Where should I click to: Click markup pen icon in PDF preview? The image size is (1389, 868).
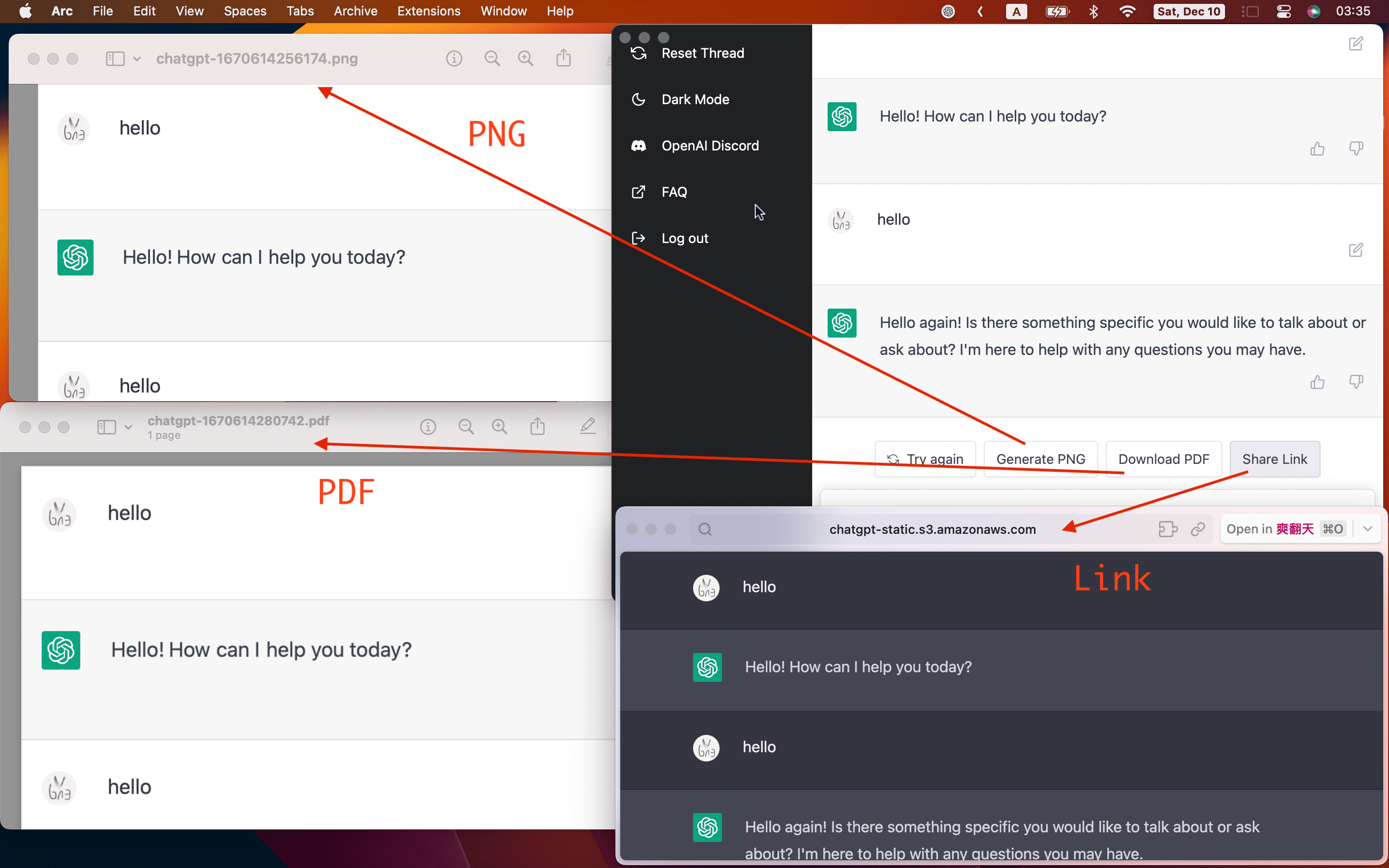587,427
